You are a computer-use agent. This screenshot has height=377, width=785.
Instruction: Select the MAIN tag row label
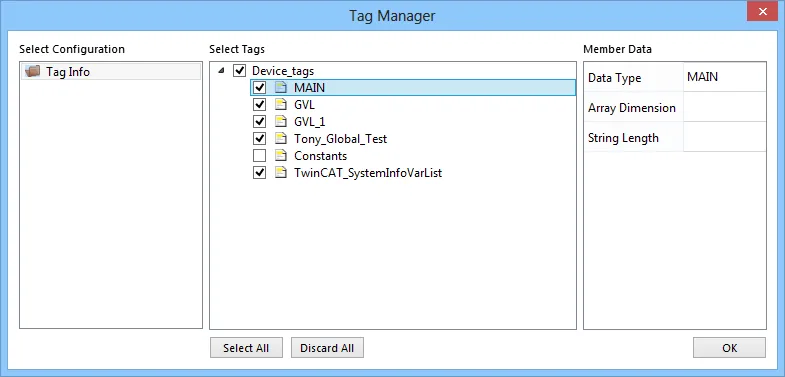pyautogui.click(x=309, y=88)
